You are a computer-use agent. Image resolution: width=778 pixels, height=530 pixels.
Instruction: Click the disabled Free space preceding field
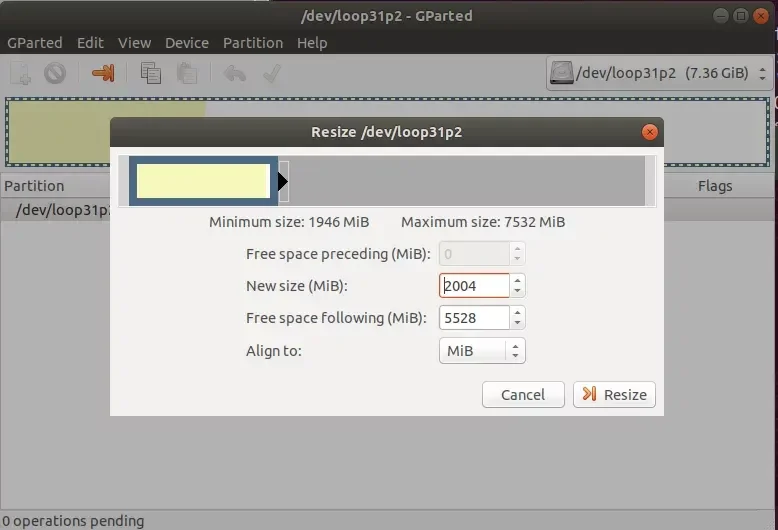(474, 254)
